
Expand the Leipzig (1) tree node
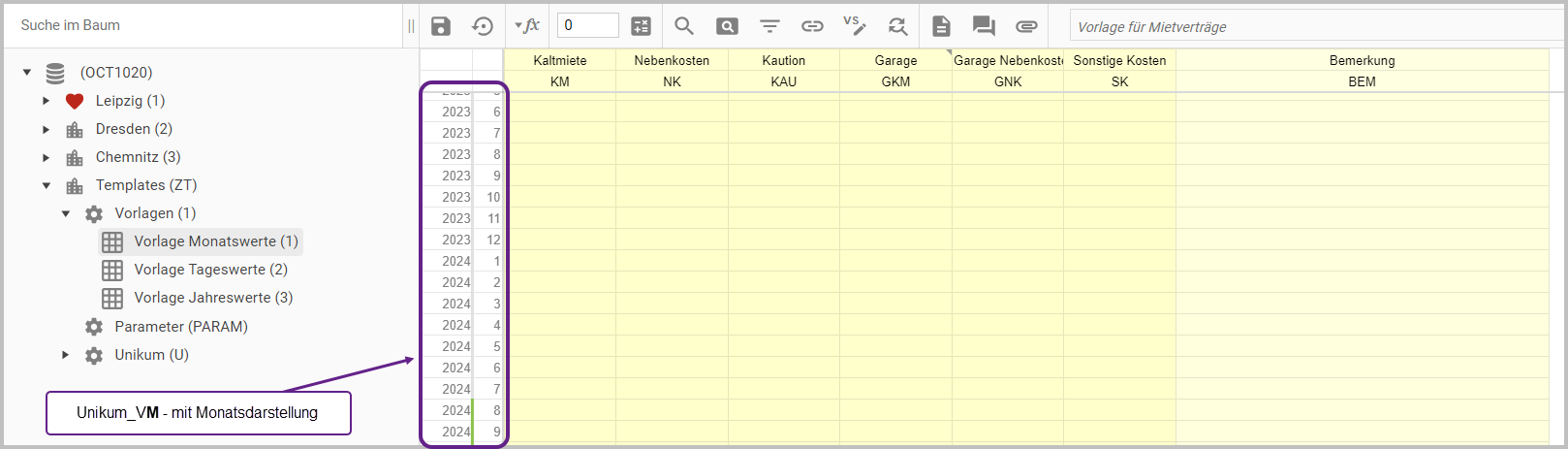(x=47, y=101)
